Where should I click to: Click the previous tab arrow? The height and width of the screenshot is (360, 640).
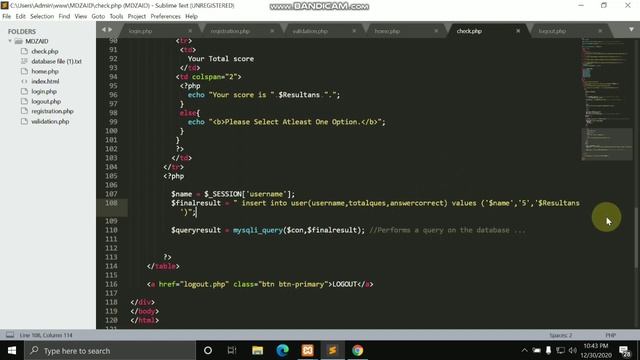(x=103, y=30)
